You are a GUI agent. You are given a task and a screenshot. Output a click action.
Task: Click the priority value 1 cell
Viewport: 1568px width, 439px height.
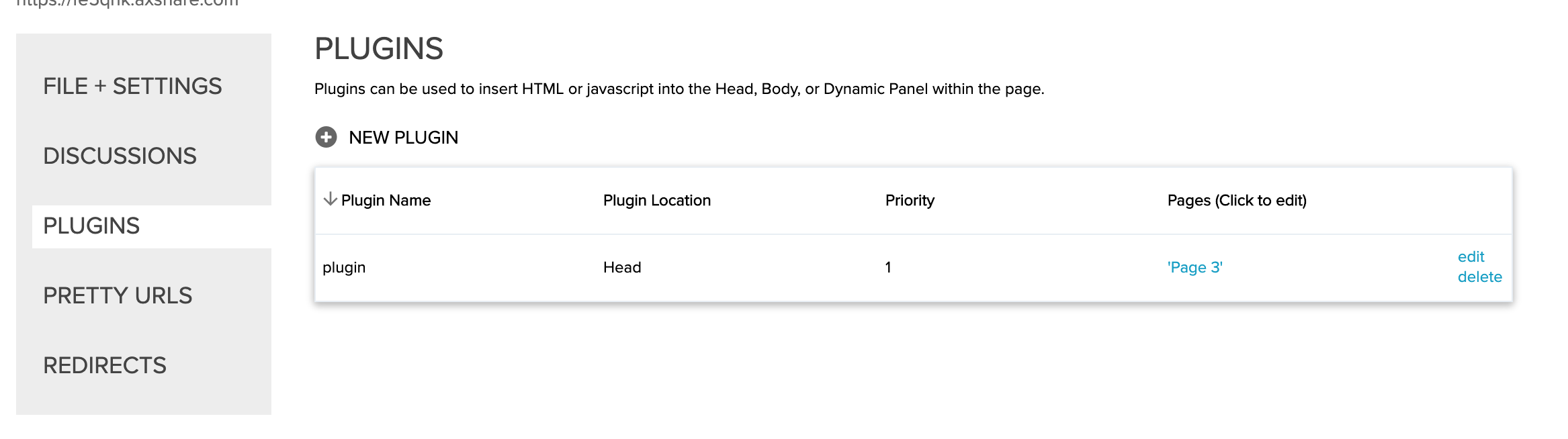pyautogui.click(x=888, y=268)
